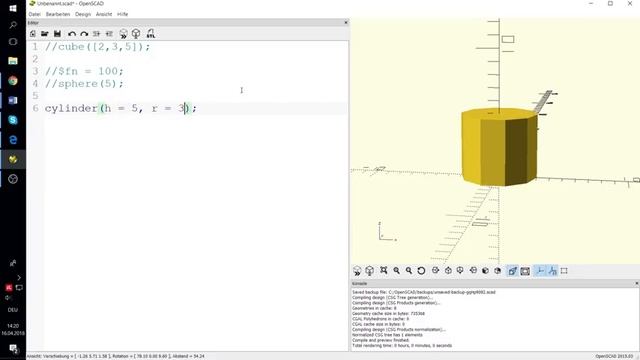The image size is (640, 360).
Task: Switch to Top view in viewer toolbar
Action: (448, 271)
